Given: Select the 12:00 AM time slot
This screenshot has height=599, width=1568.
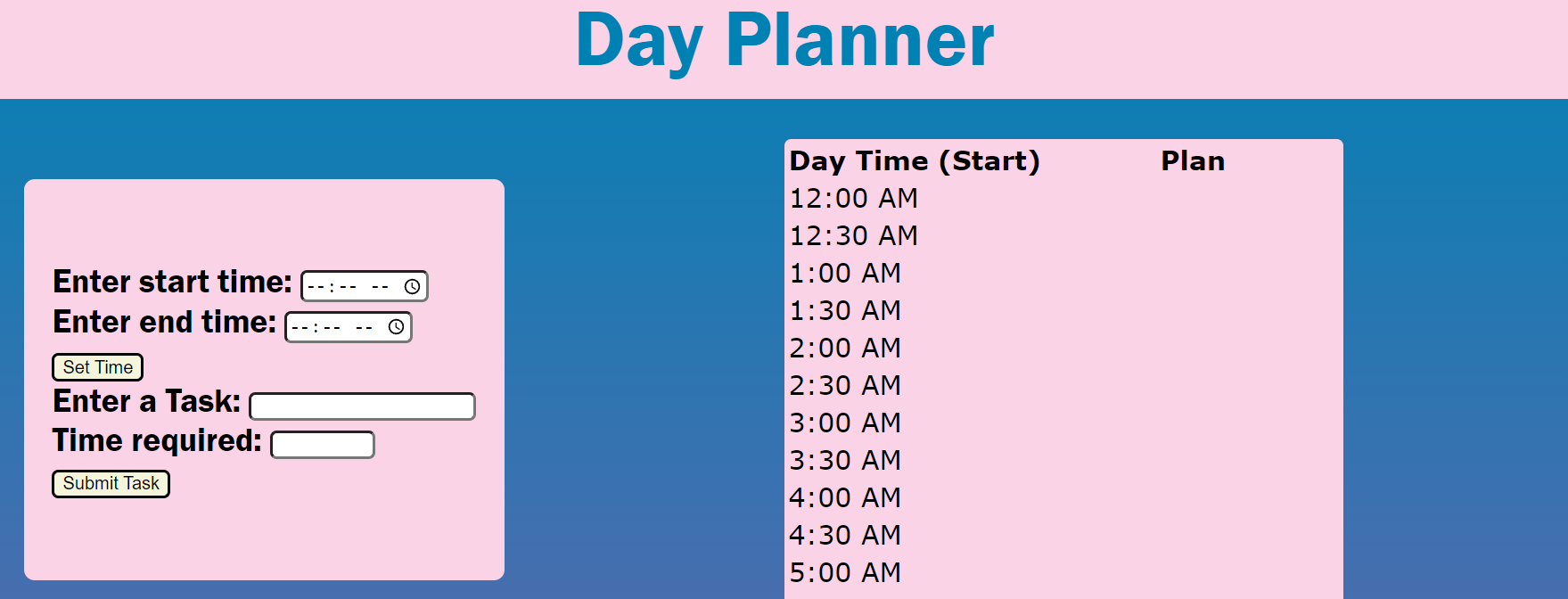Looking at the screenshot, I should click(853, 198).
